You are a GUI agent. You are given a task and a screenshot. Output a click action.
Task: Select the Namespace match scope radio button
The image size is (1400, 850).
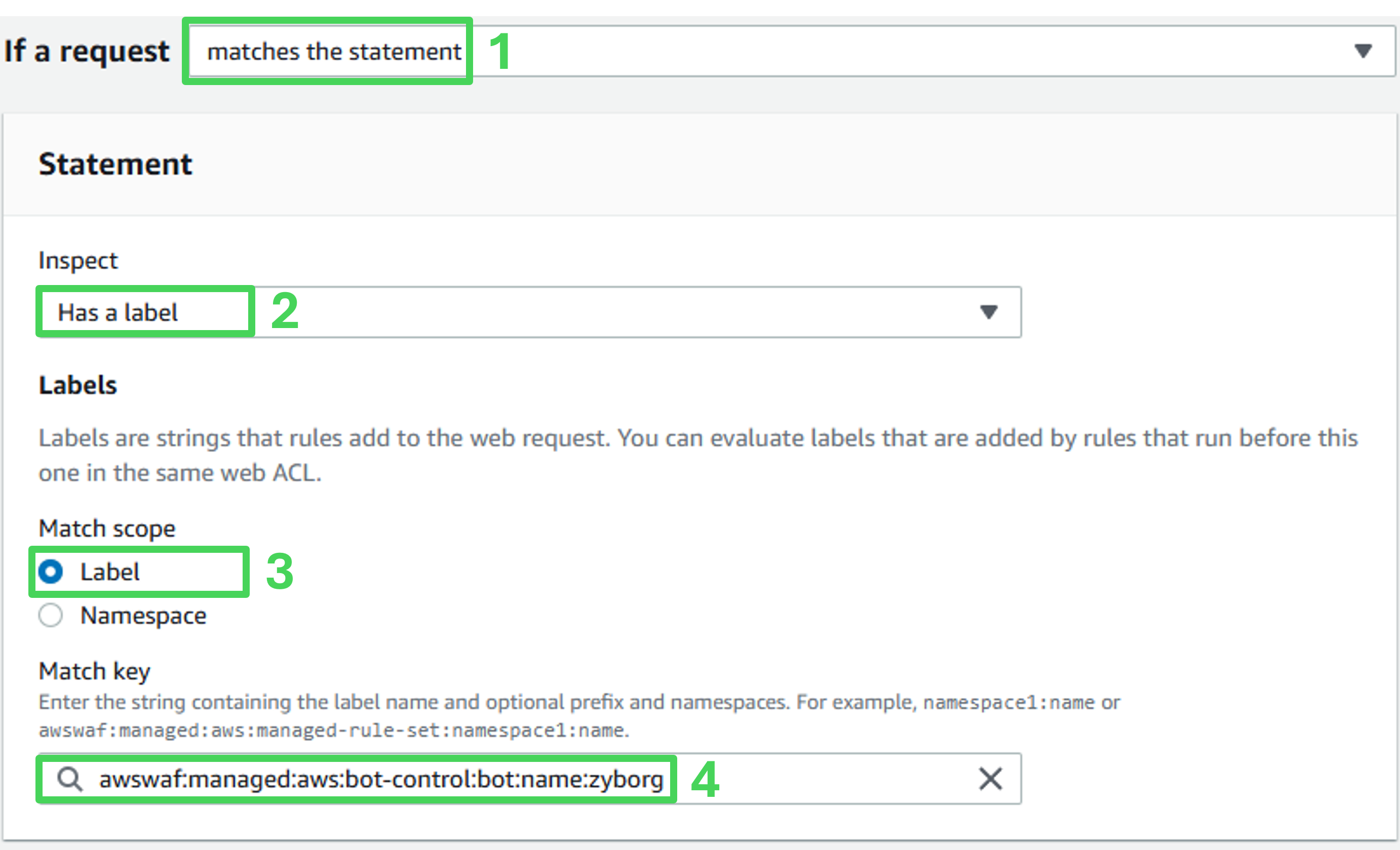coord(51,615)
